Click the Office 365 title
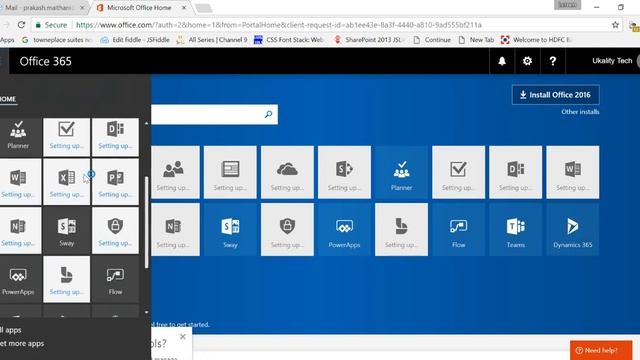The width and height of the screenshot is (640, 360). [46, 61]
